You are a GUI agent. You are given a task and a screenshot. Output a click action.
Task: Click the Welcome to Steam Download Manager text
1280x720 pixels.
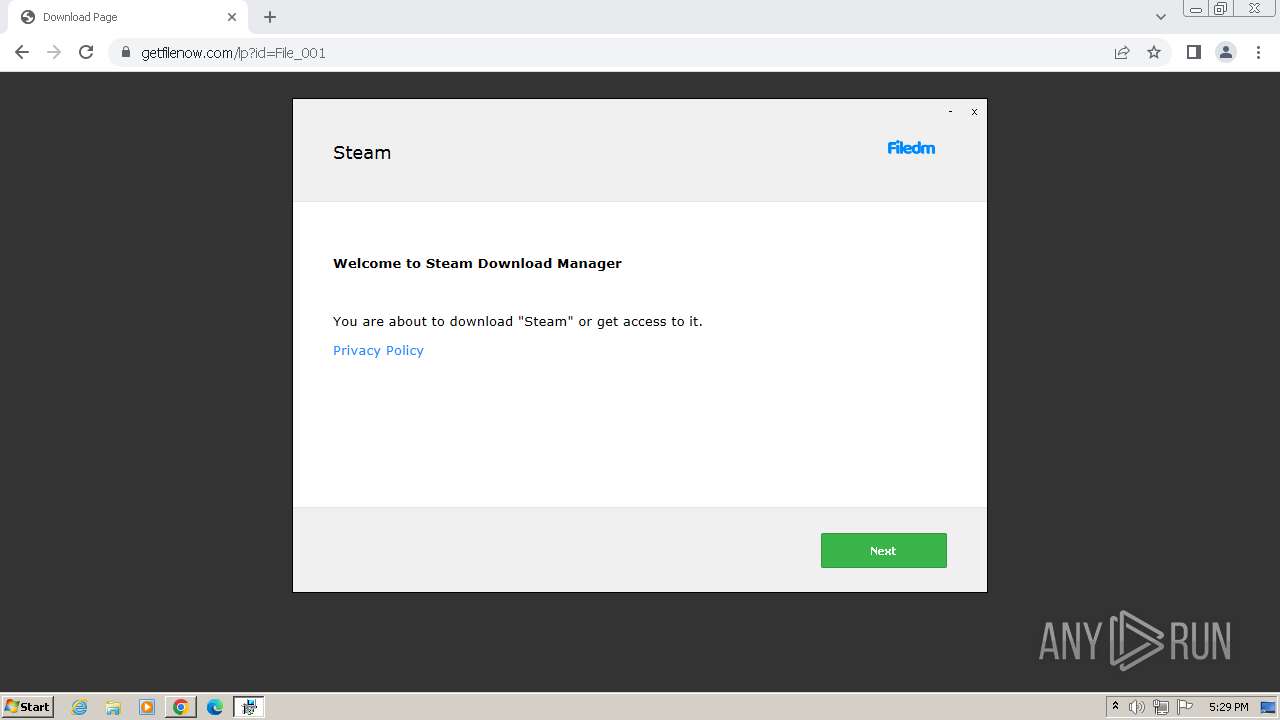[477, 263]
